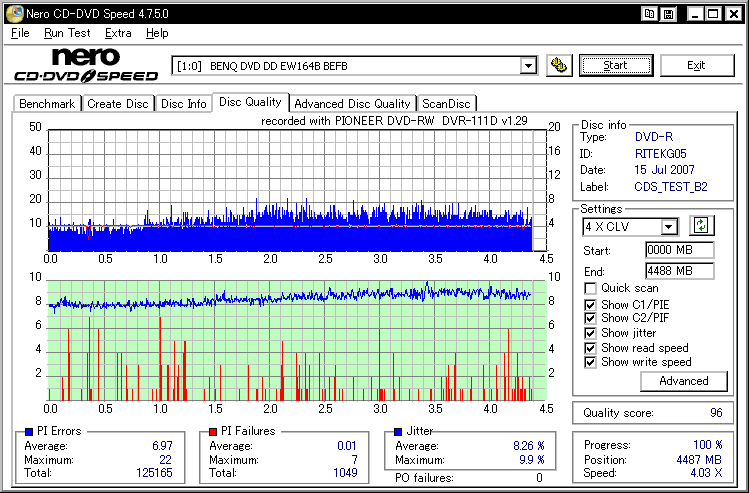
Task: Click the Start MB input field
Action: [x=679, y=250]
